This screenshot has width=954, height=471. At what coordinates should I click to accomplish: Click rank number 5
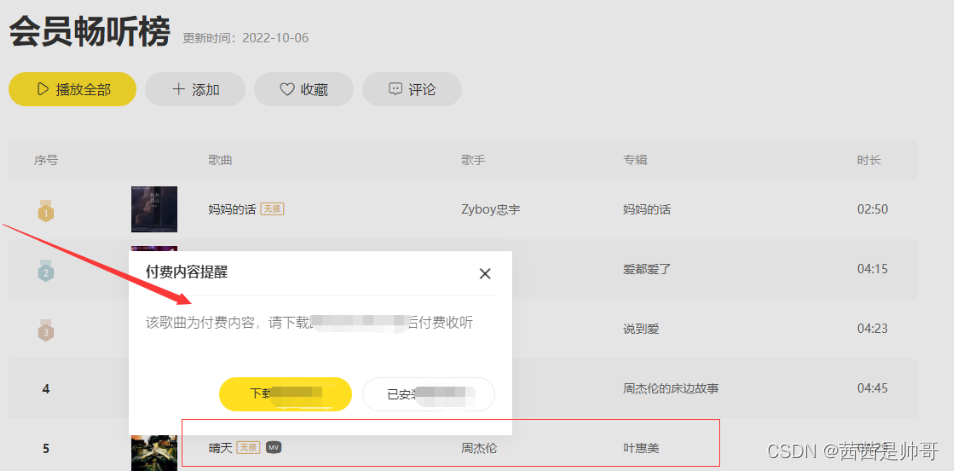pyautogui.click(x=46, y=449)
